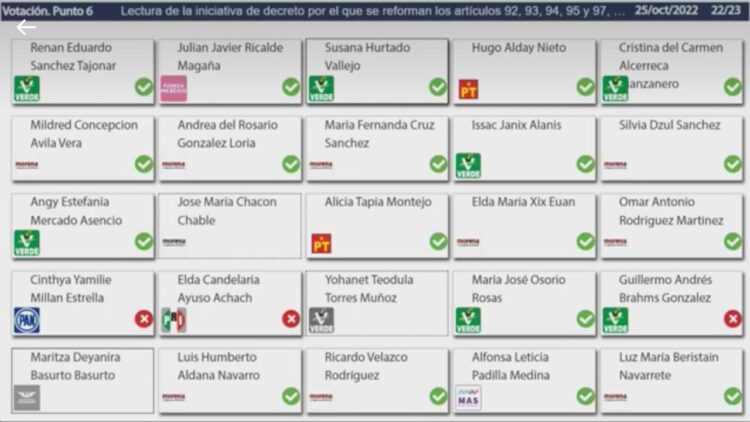The width and height of the screenshot is (750, 422).
Task: Open Susana Hurtado Vallejo's card
Action: pos(377,71)
